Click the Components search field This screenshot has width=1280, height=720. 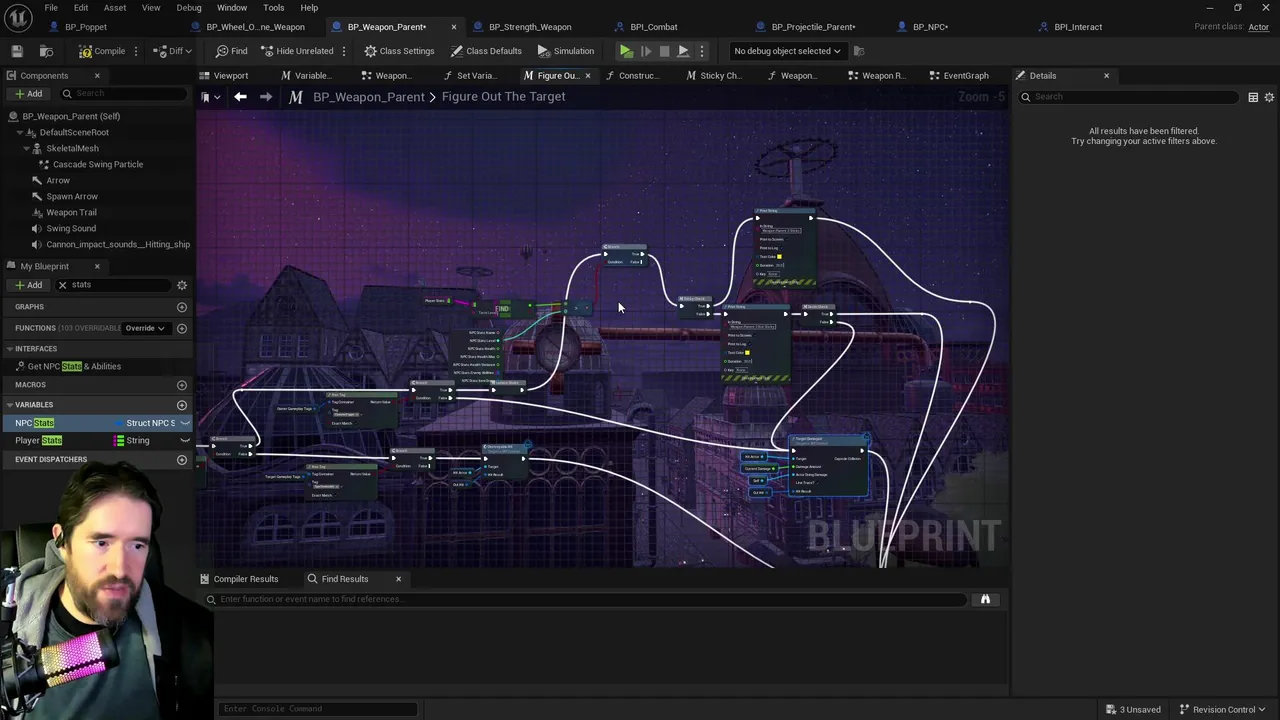click(124, 94)
